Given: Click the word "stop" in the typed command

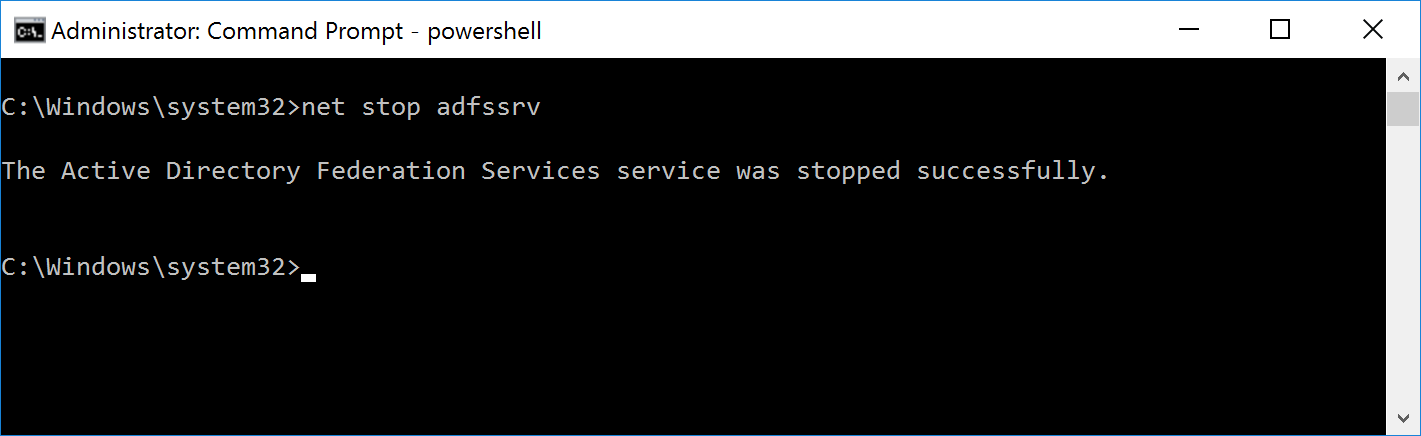Looking at the screenshot, I should pos(390,107).
